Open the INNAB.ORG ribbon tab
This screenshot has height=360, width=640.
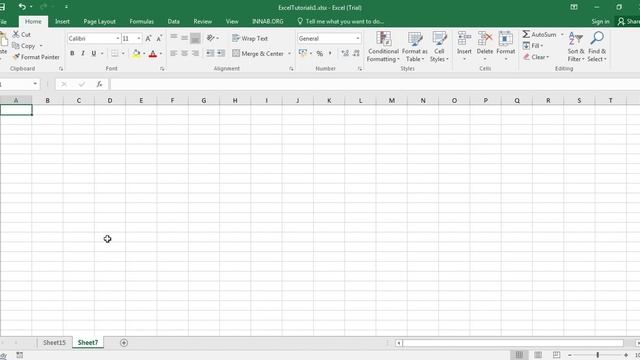coord(268,21)
